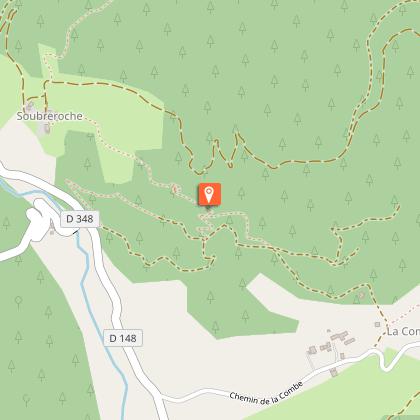Click the pink dotted path near La Combe
This screenshot has width=420, height=420.
click(404, 315)
